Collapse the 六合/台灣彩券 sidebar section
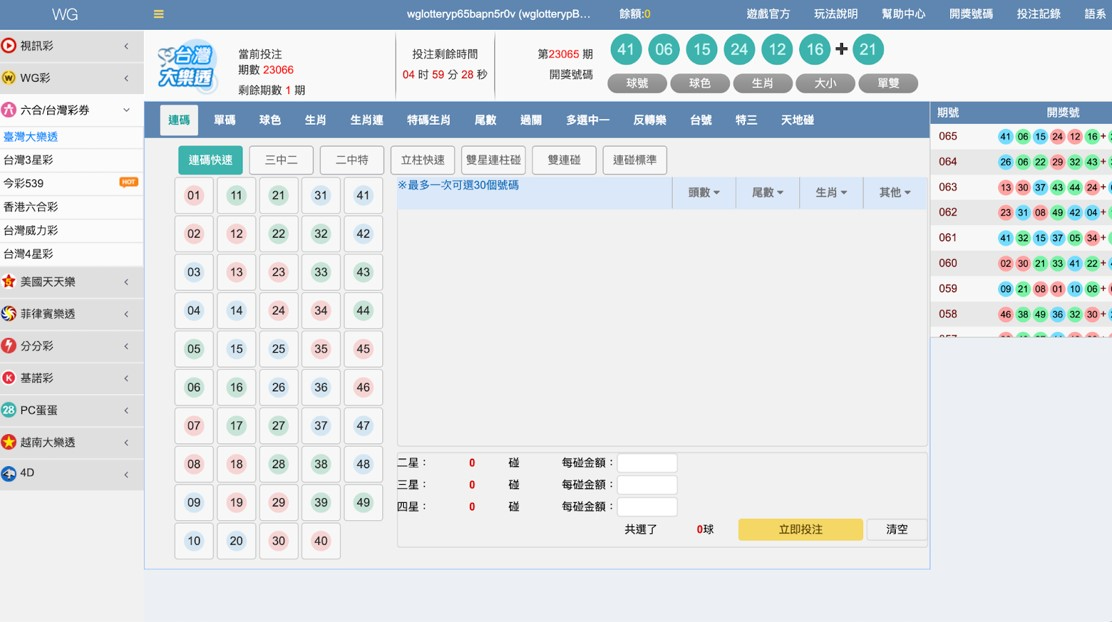The width and height of the screenshot is (1112, 622). click(126, 110)
